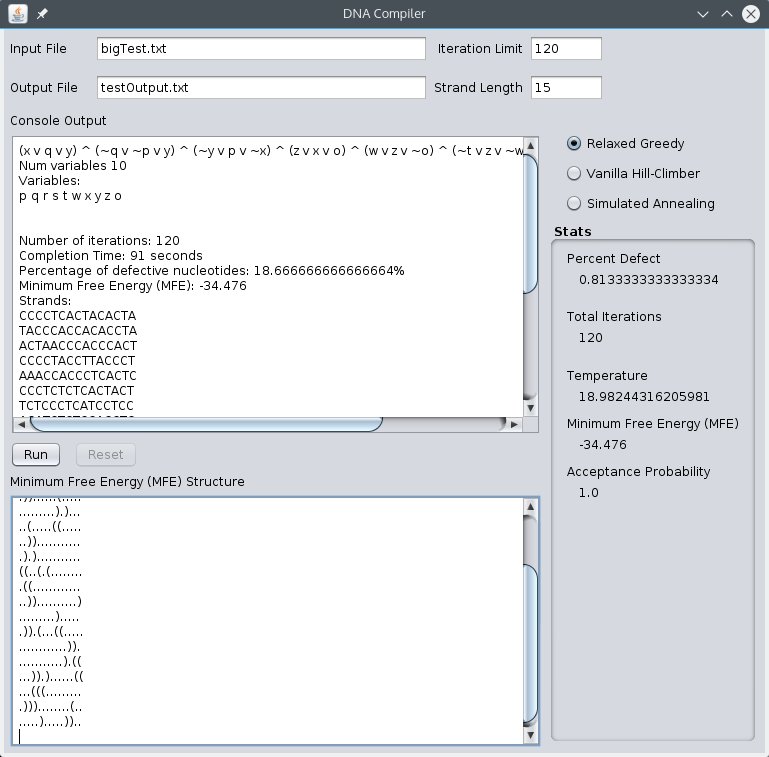The height and width of the screenshot is (757, 769).
Task: Click variables list 'p q r s t w x y z o'
Action: (70, 196)
